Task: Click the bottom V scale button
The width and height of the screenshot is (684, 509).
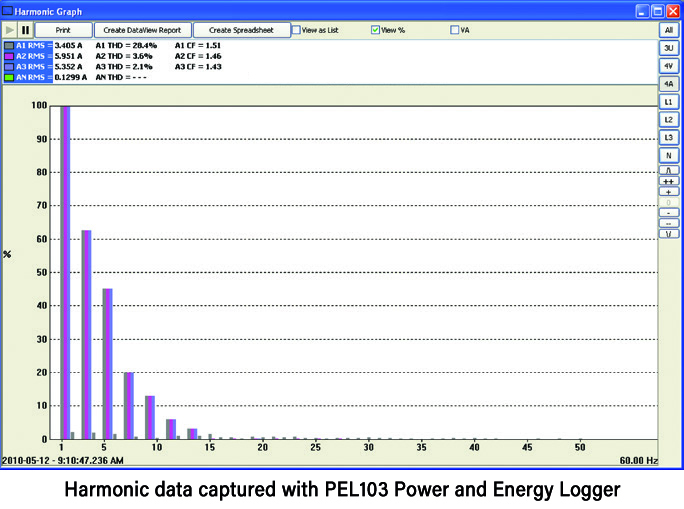Action: pos(669,234)
